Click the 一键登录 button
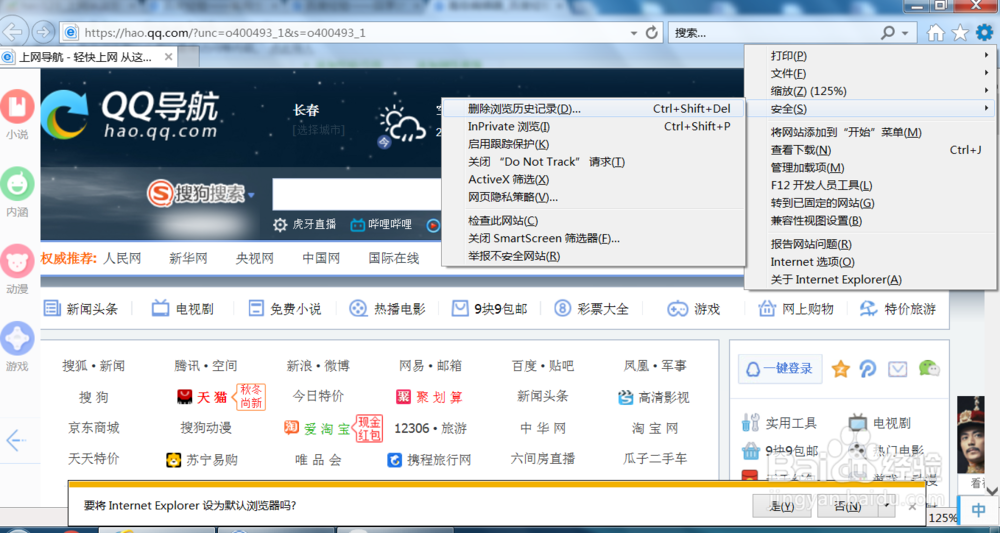 (x=780, y=368)
